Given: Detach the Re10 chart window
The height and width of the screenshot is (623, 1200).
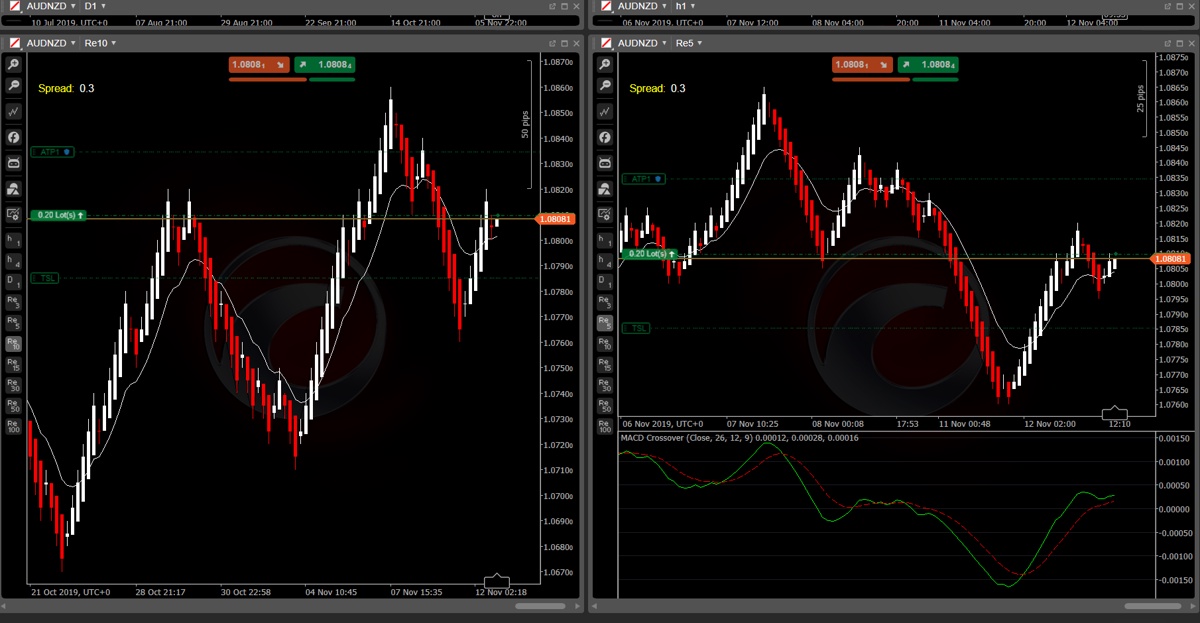Looking at the screenshot, I should click(x=552, y=43).
